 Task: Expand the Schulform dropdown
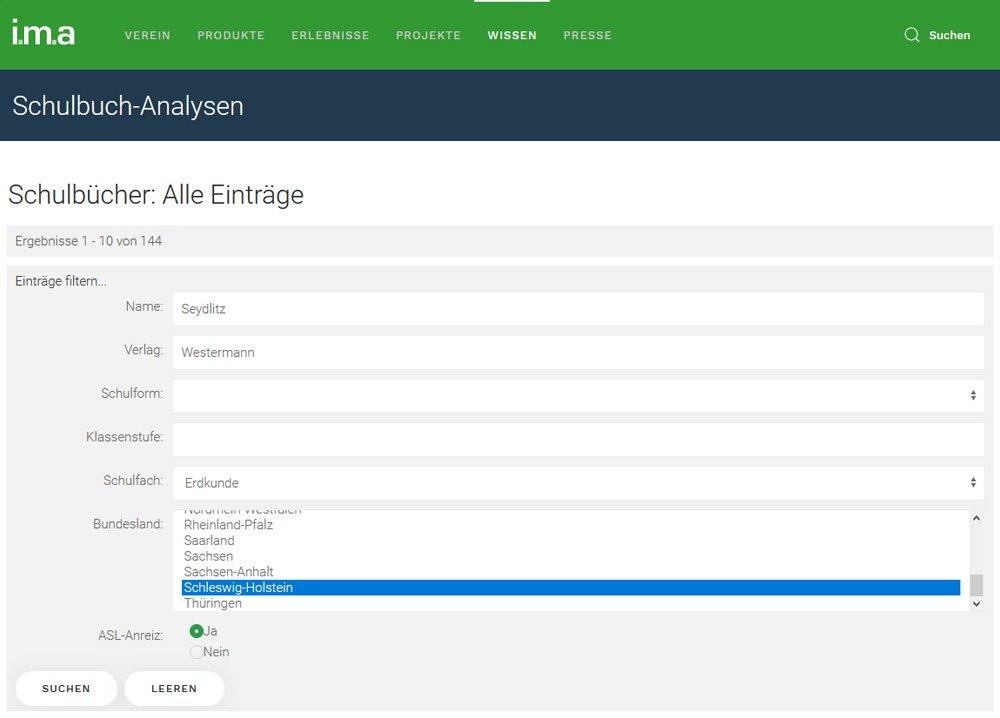[x=578, y=396]
